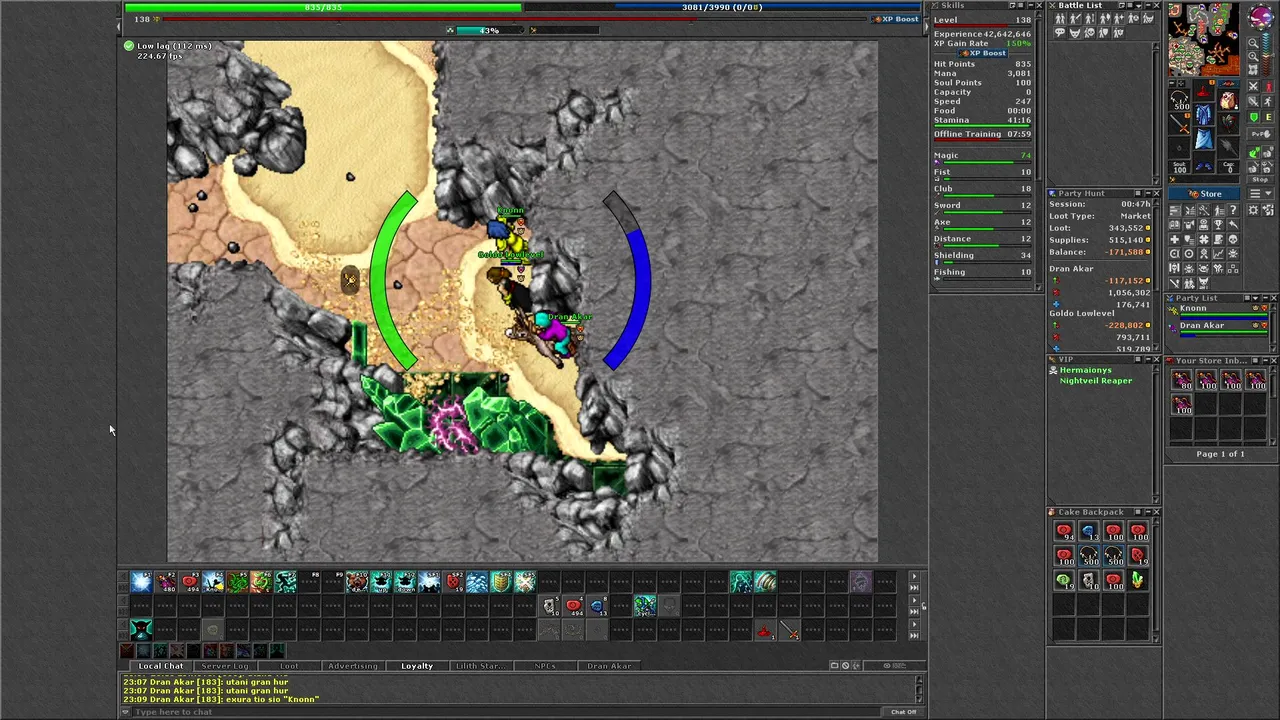Toggle Expert mode E button
This screenshot has height=720, width=1280.
click(x=1268, y=117)
